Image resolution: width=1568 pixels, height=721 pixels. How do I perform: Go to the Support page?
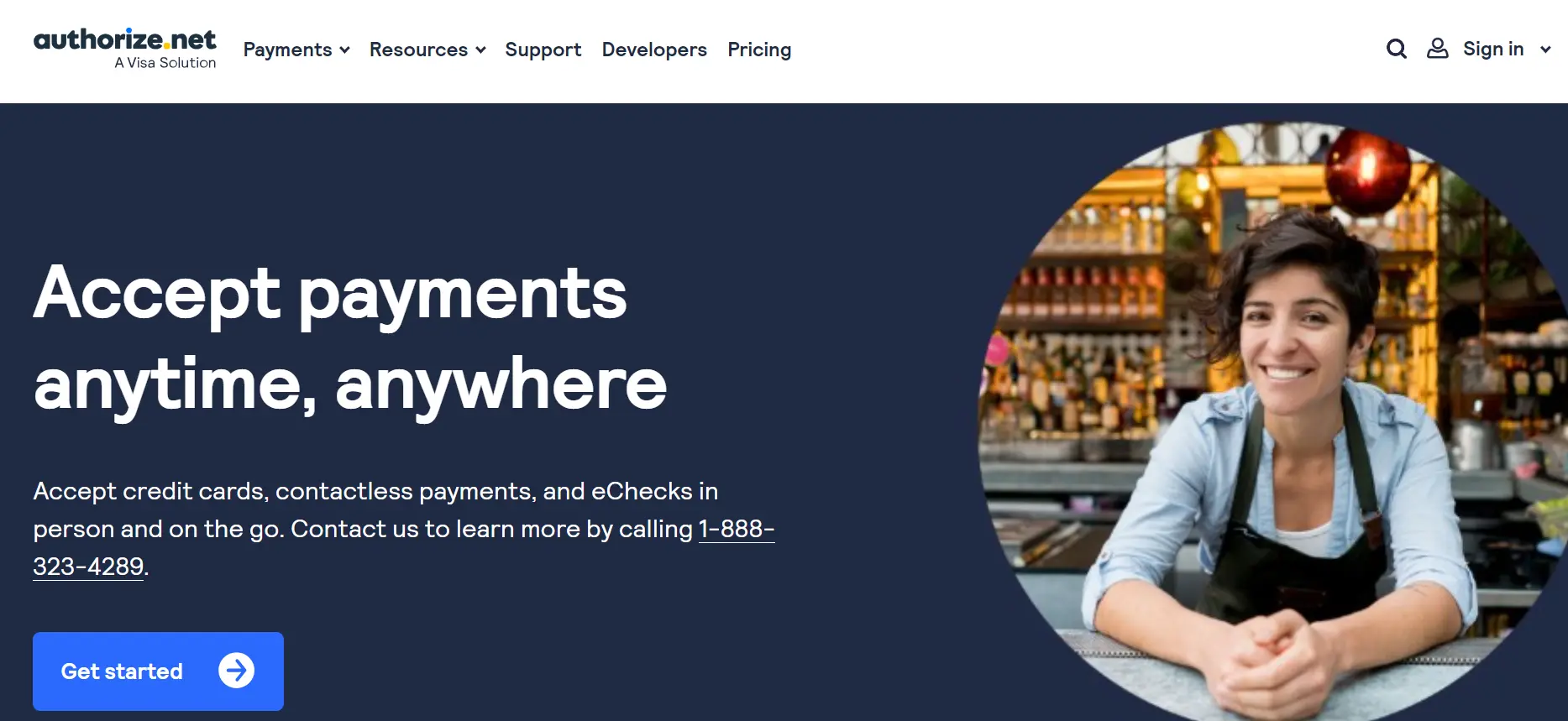pyautogui.click(x=543, y=50)
